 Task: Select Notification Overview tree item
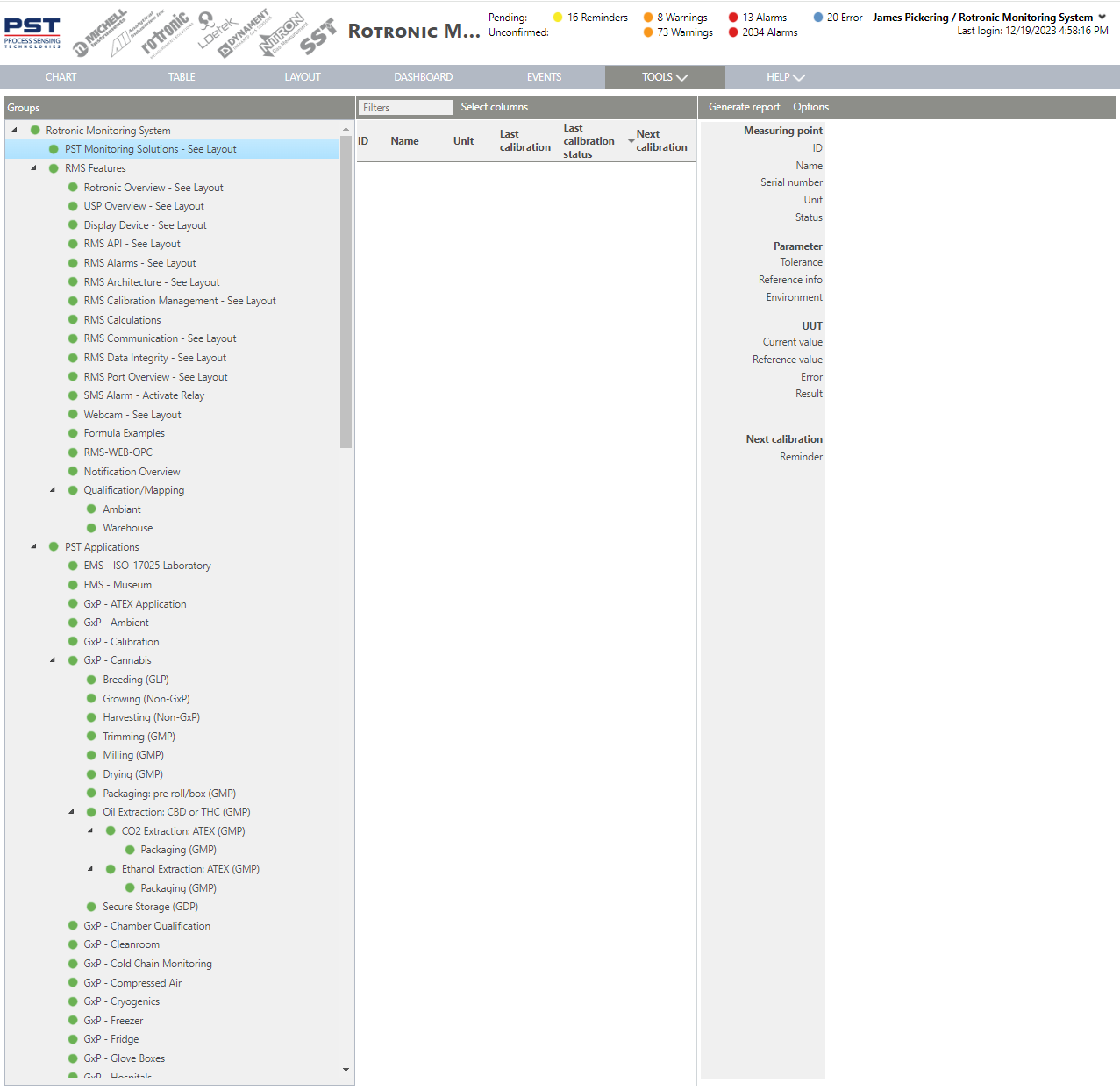pos(132,472)
